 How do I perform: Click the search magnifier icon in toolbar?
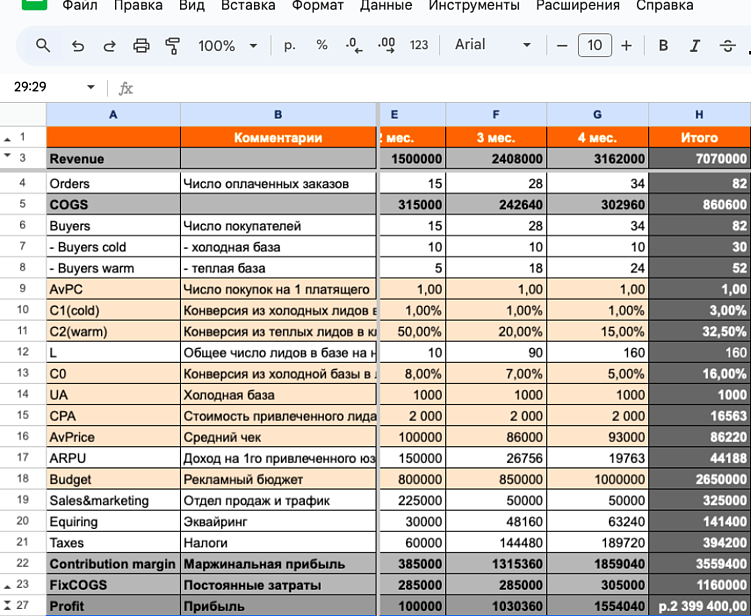43,46
